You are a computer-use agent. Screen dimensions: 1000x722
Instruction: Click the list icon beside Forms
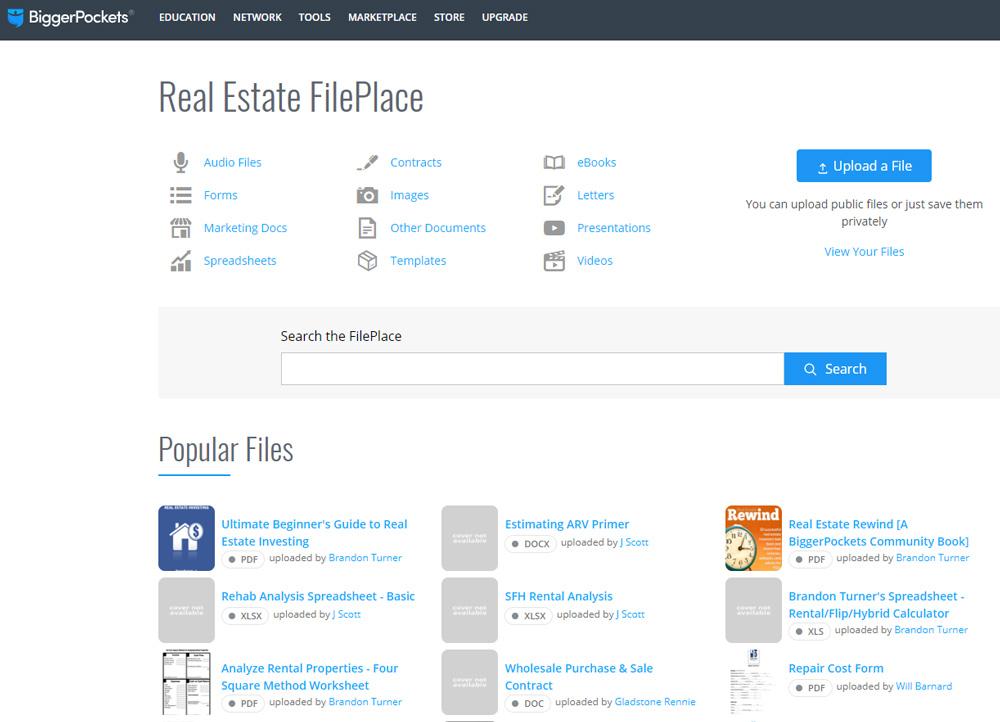click(180, 195)
